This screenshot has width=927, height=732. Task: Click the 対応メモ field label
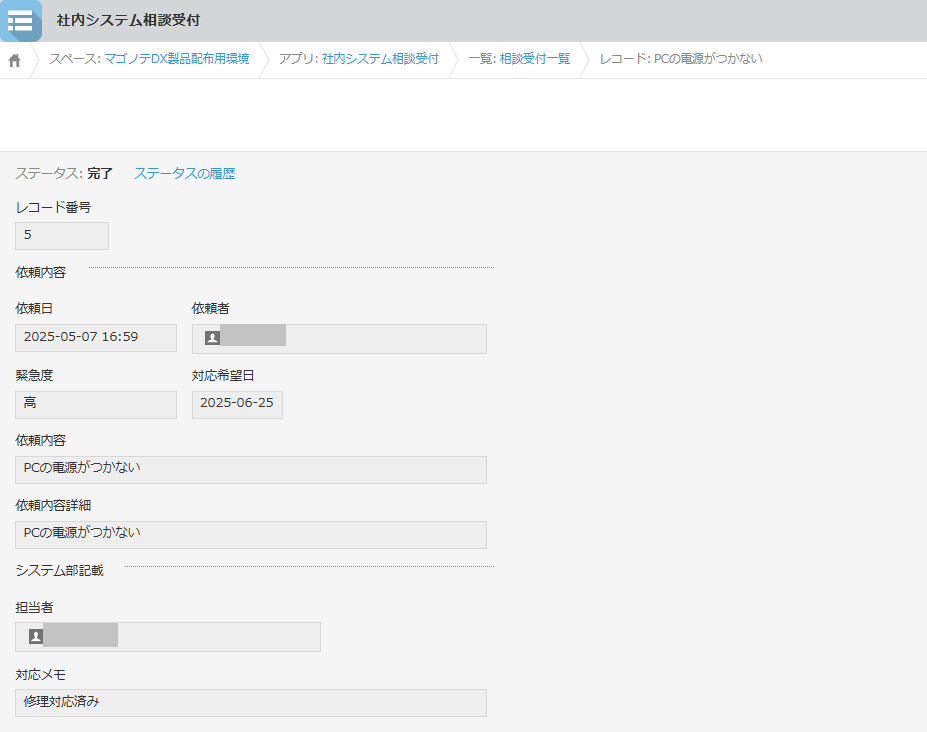pyautogui.click(x=41, y=674)
